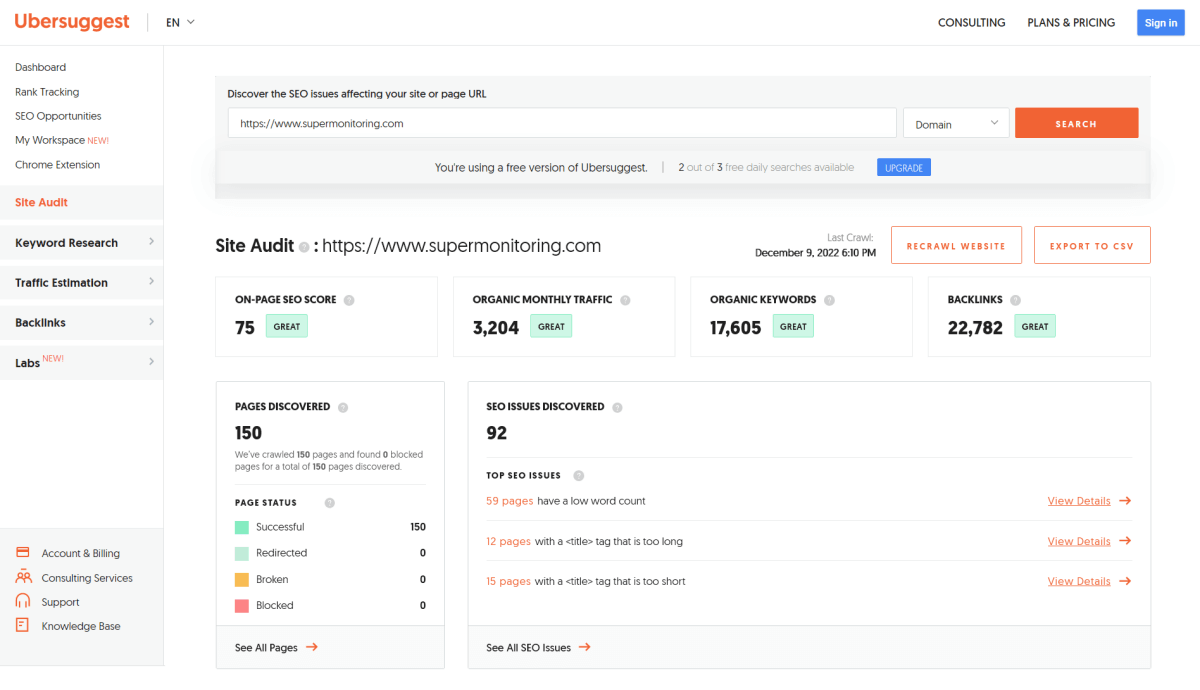Click the Ubersuggest logo
1200x690 pixels.
[x=72, y=22]
